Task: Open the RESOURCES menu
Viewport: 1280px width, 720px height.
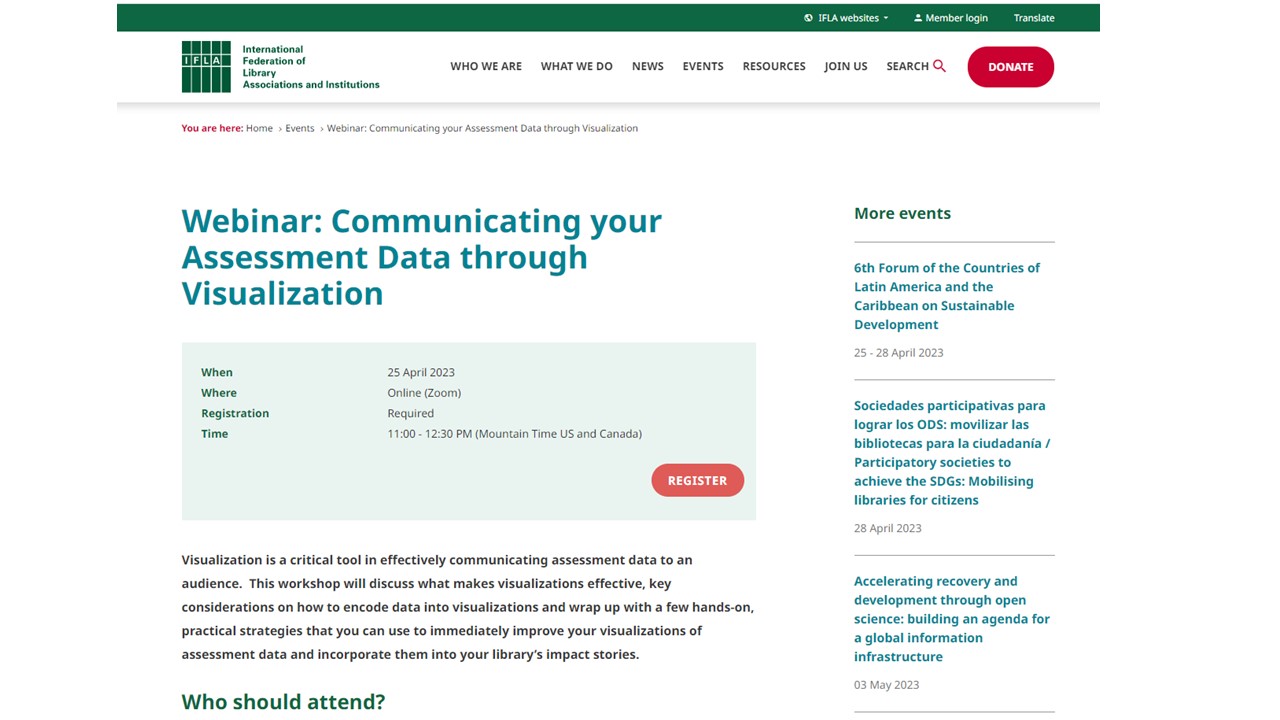Action: pyautogui.click(x=774, y=66)
